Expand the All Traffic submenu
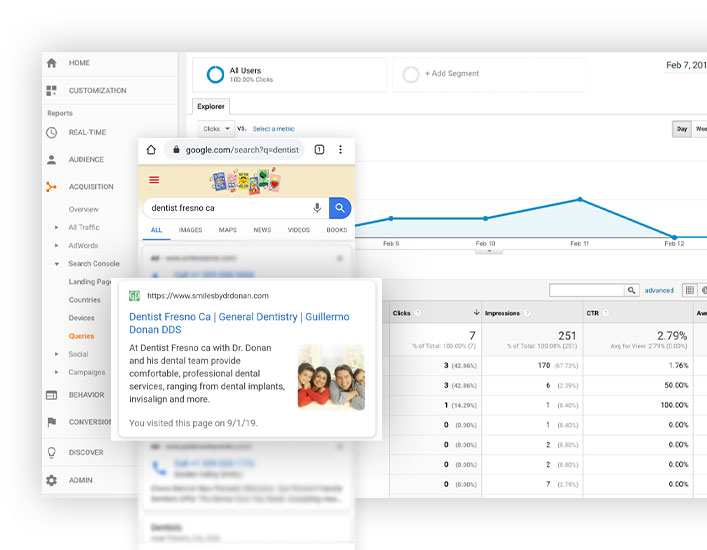The image size is (707, 550). 56,228
